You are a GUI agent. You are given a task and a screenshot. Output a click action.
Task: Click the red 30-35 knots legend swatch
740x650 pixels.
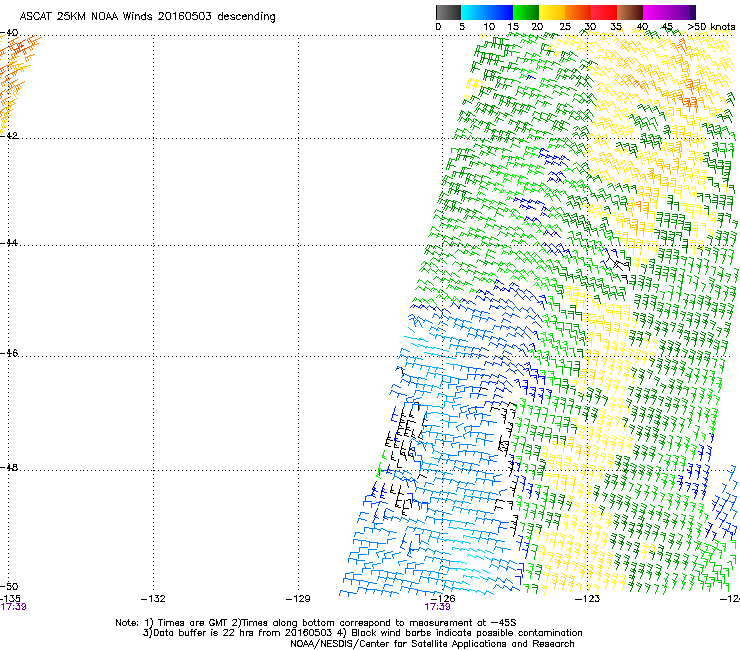pos(604,12)
